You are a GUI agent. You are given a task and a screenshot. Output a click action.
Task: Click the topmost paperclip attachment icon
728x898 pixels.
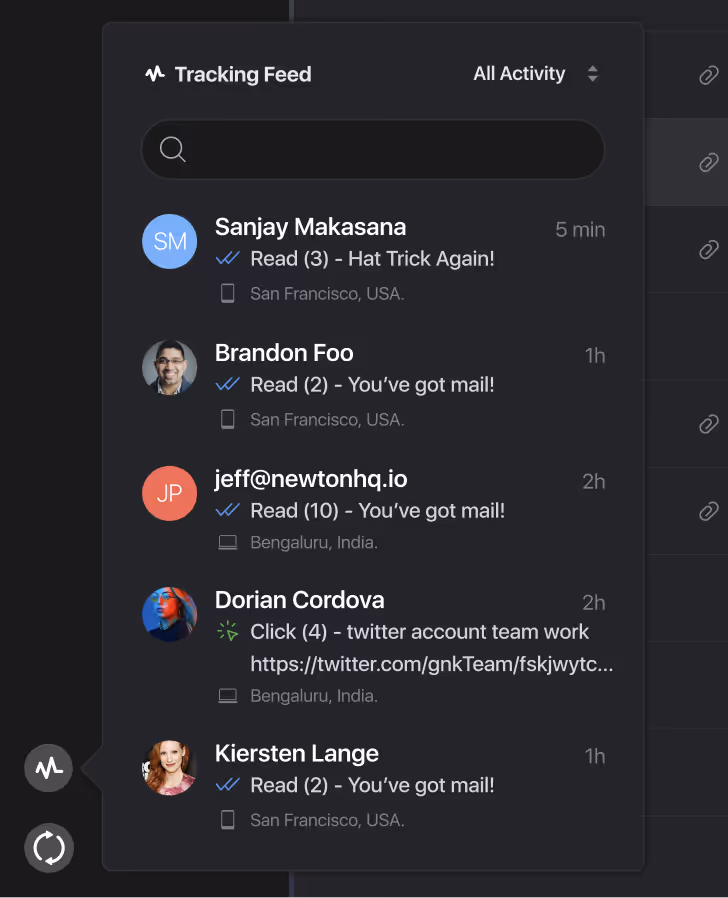click(x=709, y=75)
